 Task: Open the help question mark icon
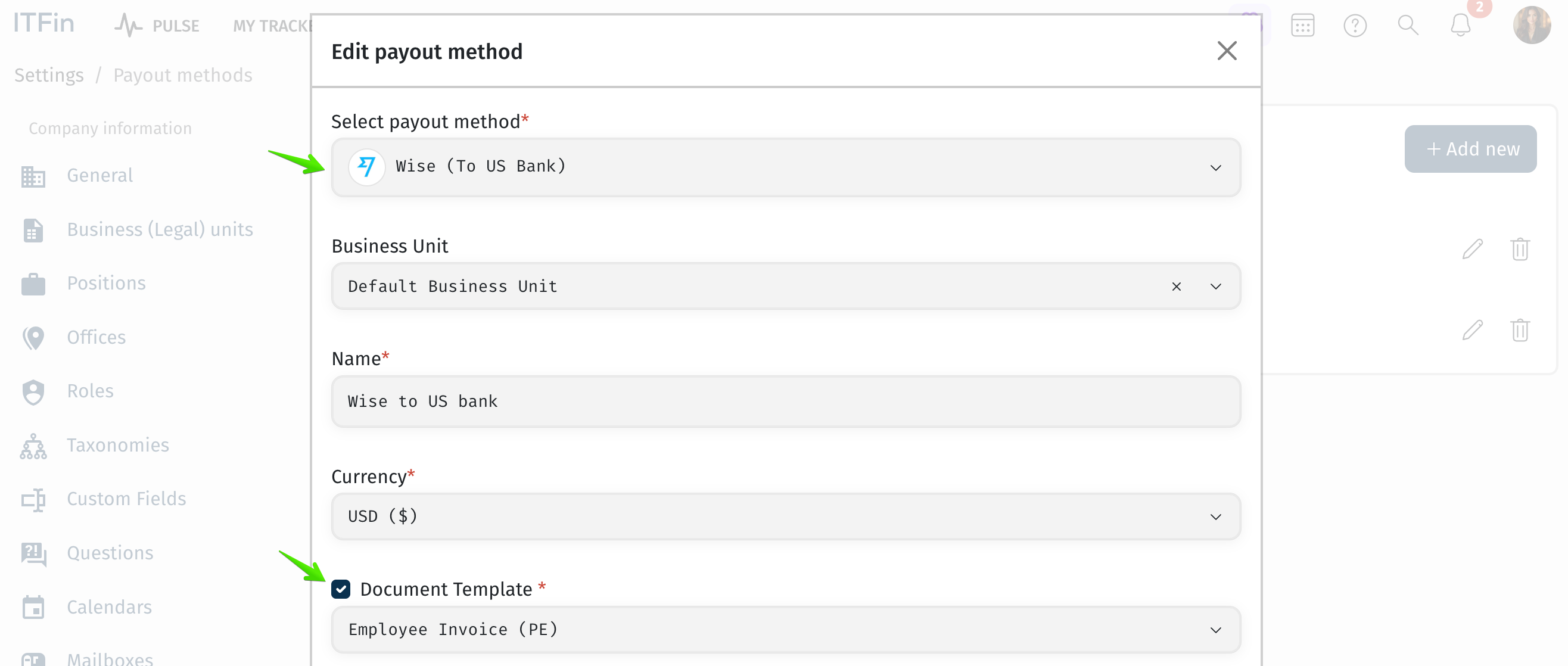1355,26
